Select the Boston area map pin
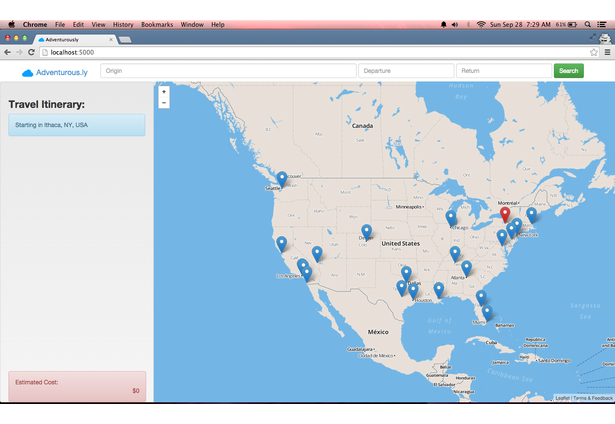This screenshot has height=424, width=615. [531, 216]
